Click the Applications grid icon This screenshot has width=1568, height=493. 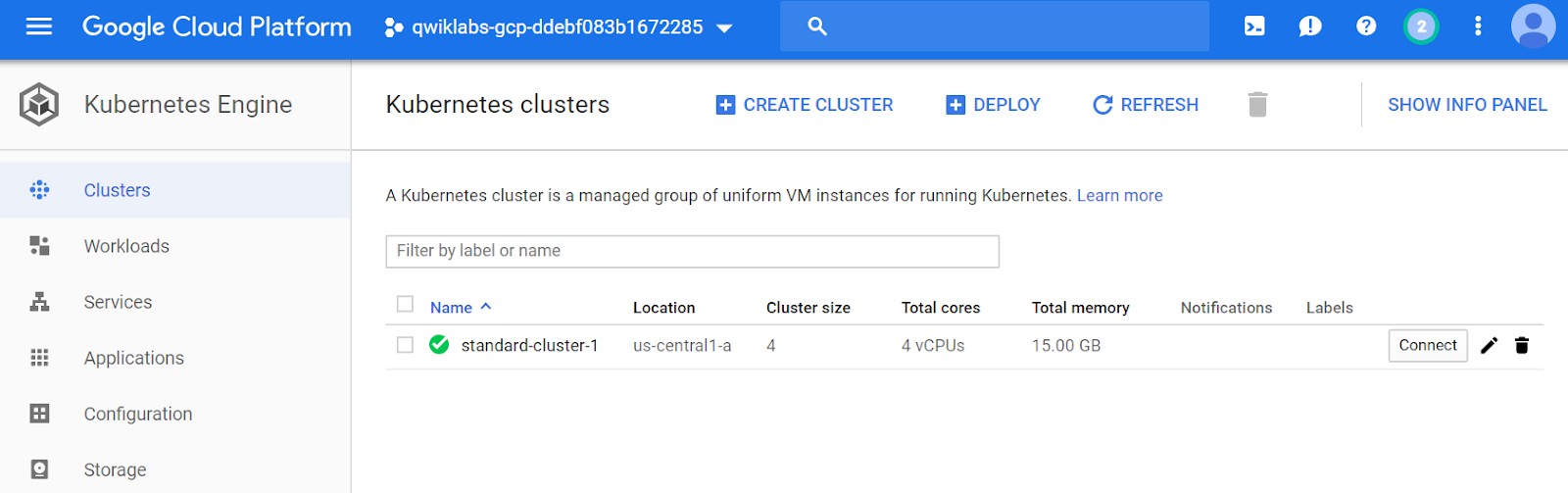(x=39, y=358)
